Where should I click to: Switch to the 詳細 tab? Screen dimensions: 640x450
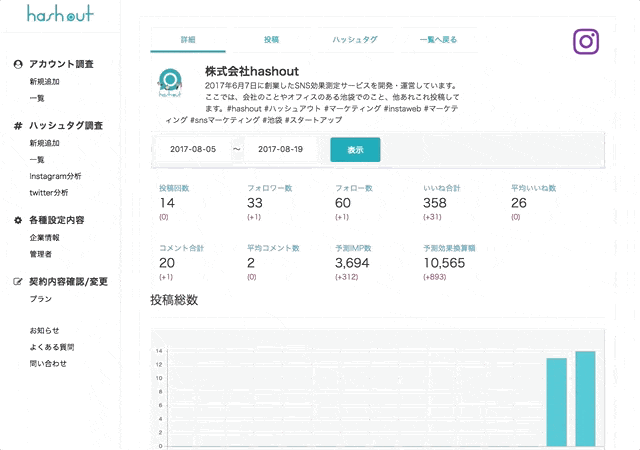pyautogui.click(x=188, y=40)
